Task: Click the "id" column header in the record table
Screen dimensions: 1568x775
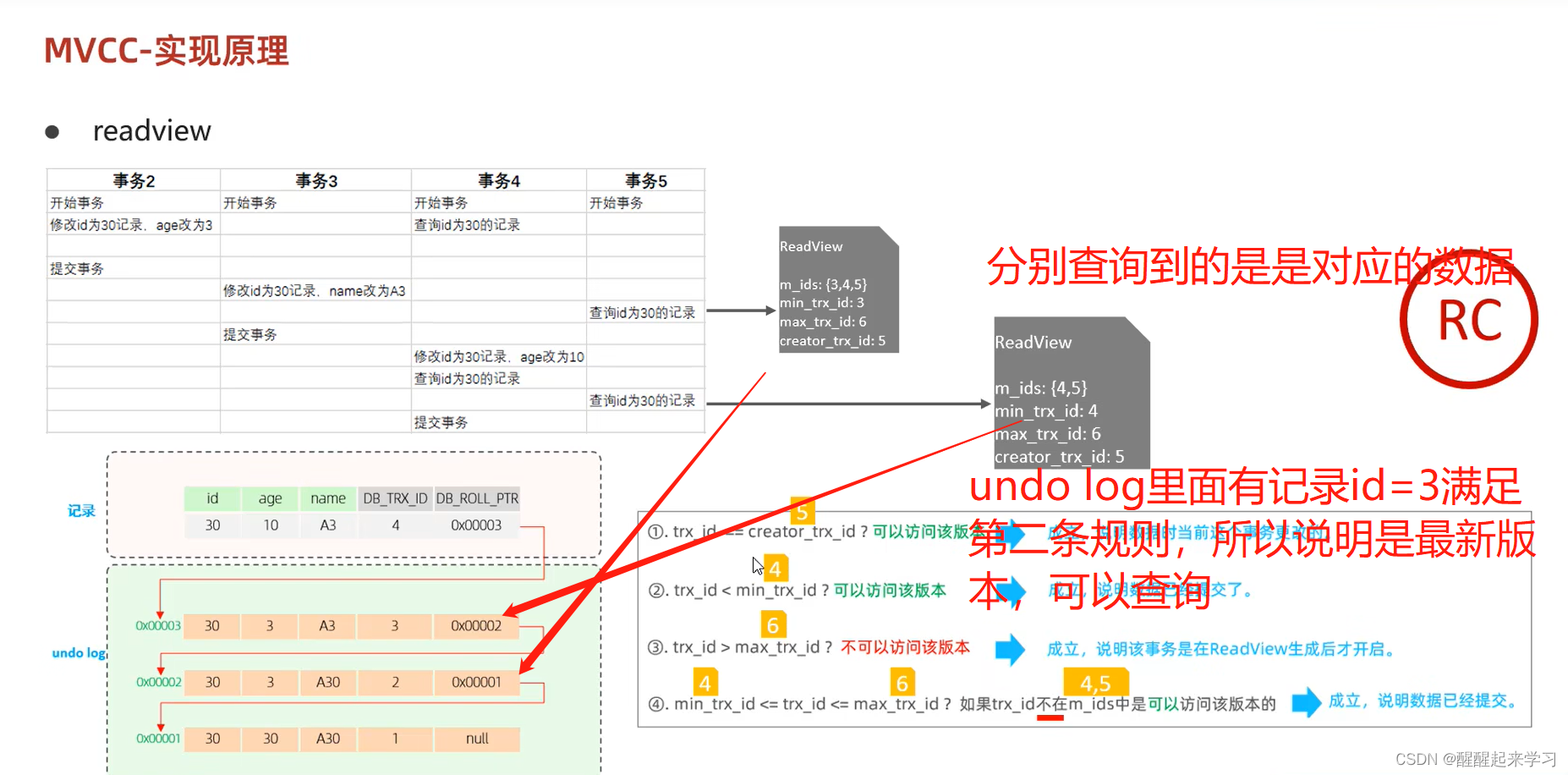Action: point(212,498)
